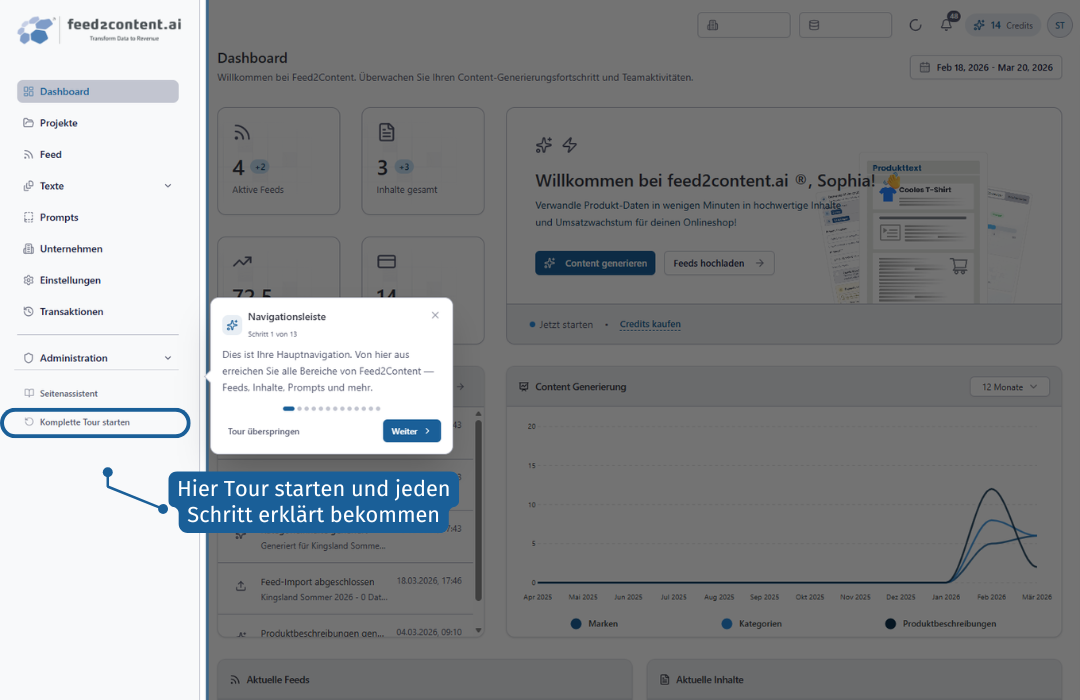Open the Feb 18 – Mar 20 date range picker

click(x=986, y=68)
